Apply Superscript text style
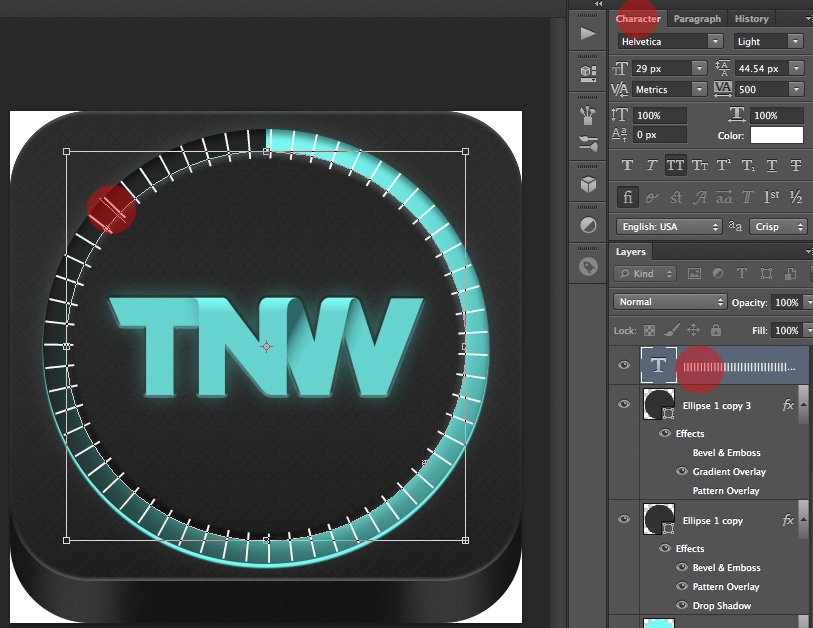The image size is (813, 628). click(723, 165)
